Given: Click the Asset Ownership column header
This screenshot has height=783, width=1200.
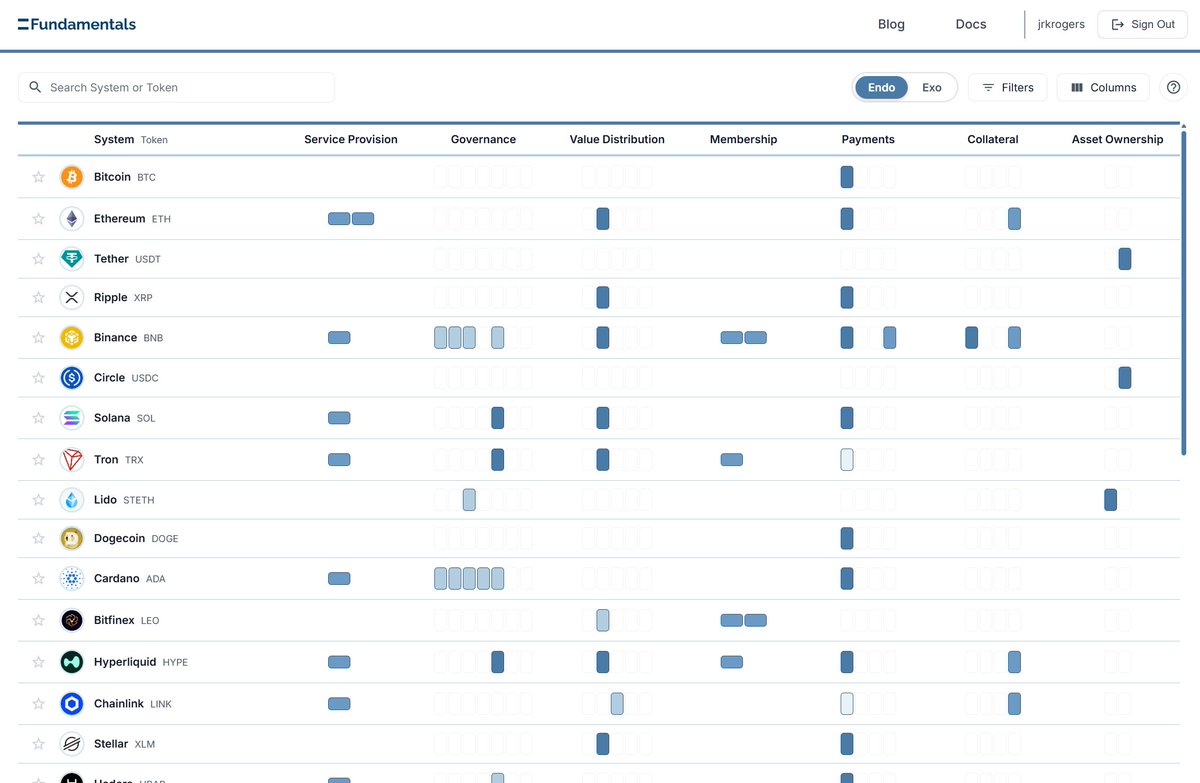Looking at the screenshot, I should [1117, 139].
